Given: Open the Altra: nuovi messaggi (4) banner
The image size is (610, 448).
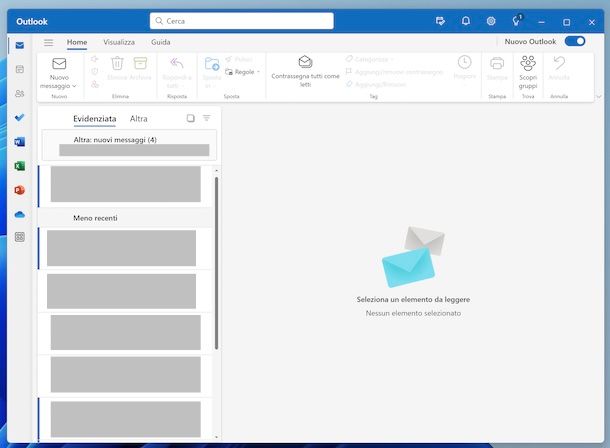Looking at the screenshot, I should tap(129, 145).
